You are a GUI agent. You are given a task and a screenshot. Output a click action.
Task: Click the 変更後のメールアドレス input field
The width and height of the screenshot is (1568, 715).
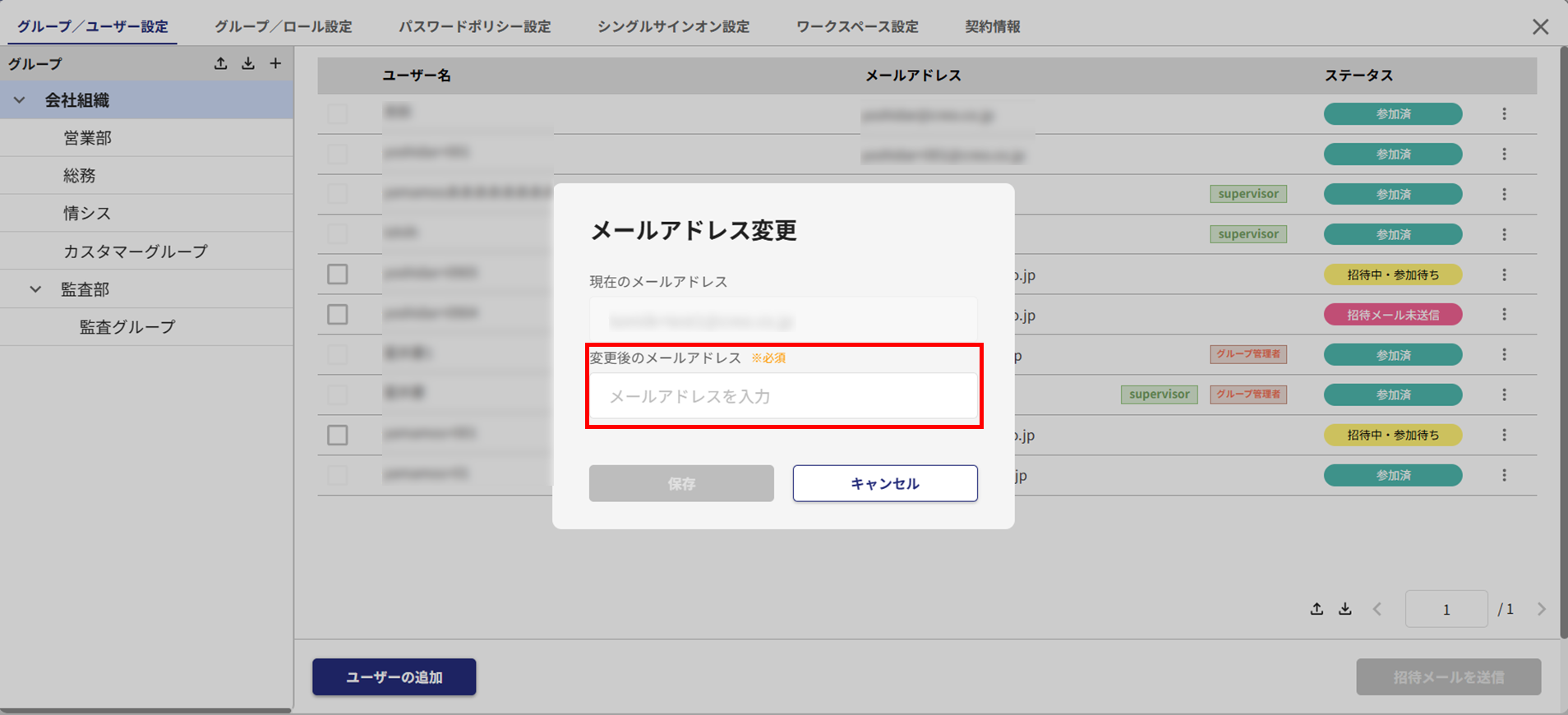pyautogui.click(x=783, y=396)
